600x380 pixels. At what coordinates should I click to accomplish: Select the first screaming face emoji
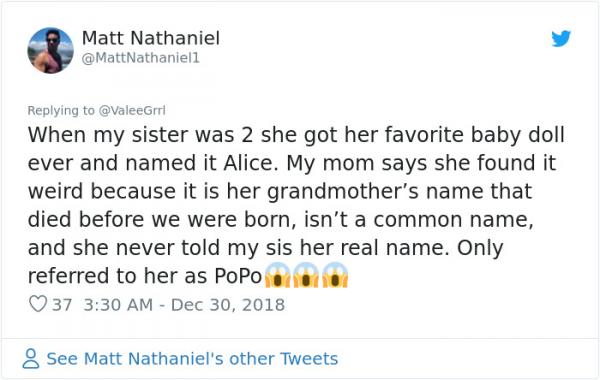[x=277, y=275]
